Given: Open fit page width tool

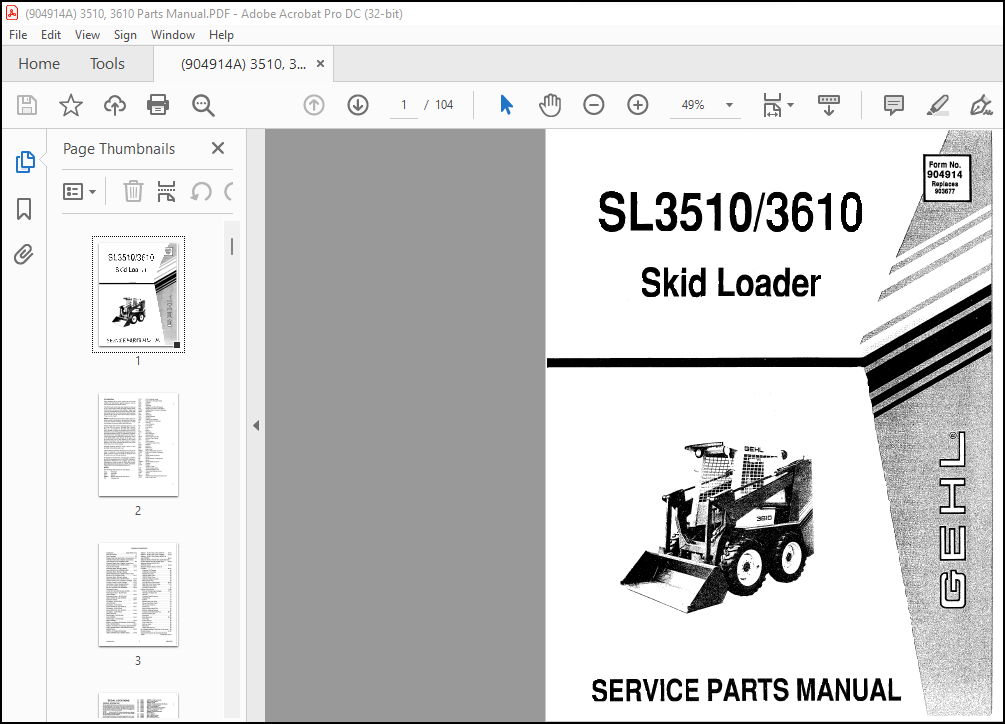Looking at the screenshot, I should tap(772, 105).
